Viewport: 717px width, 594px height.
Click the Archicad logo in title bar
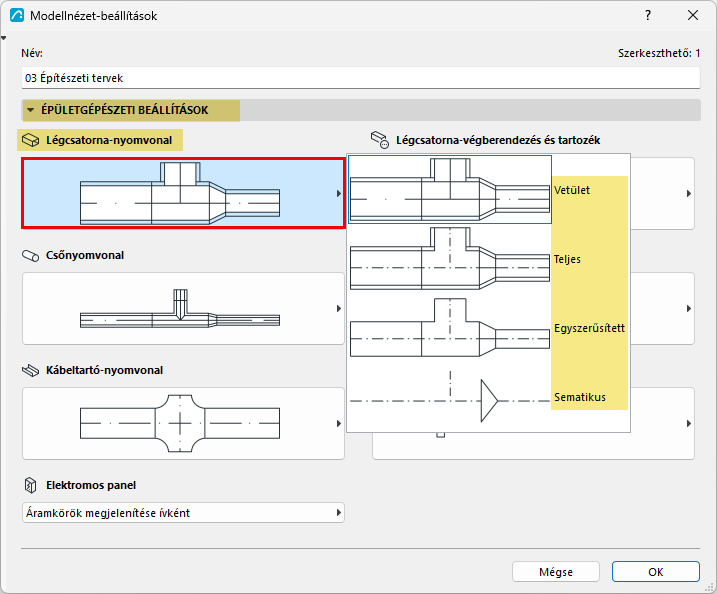(x=17, y=16)
